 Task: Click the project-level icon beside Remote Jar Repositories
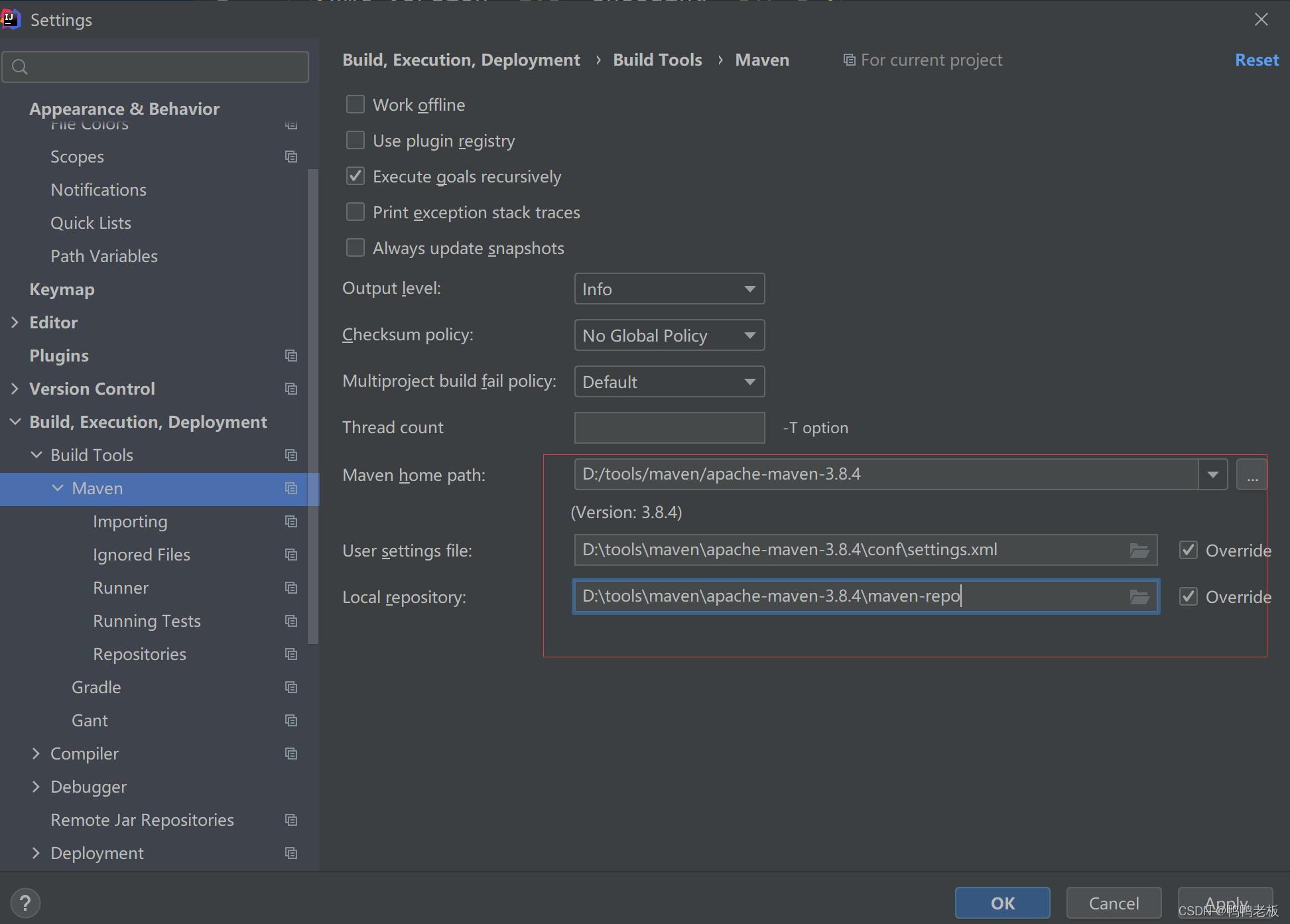291,820
